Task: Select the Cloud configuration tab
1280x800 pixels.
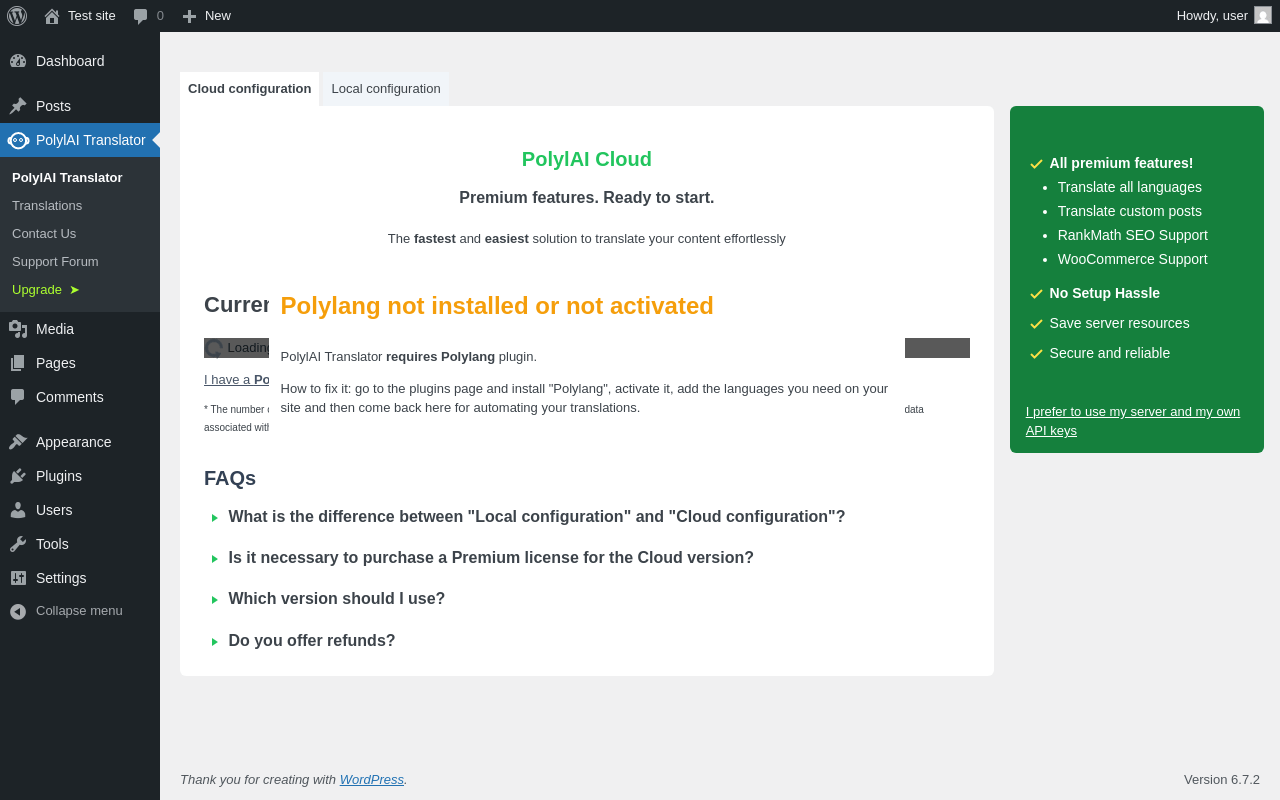Action: [x=250, y=89]
